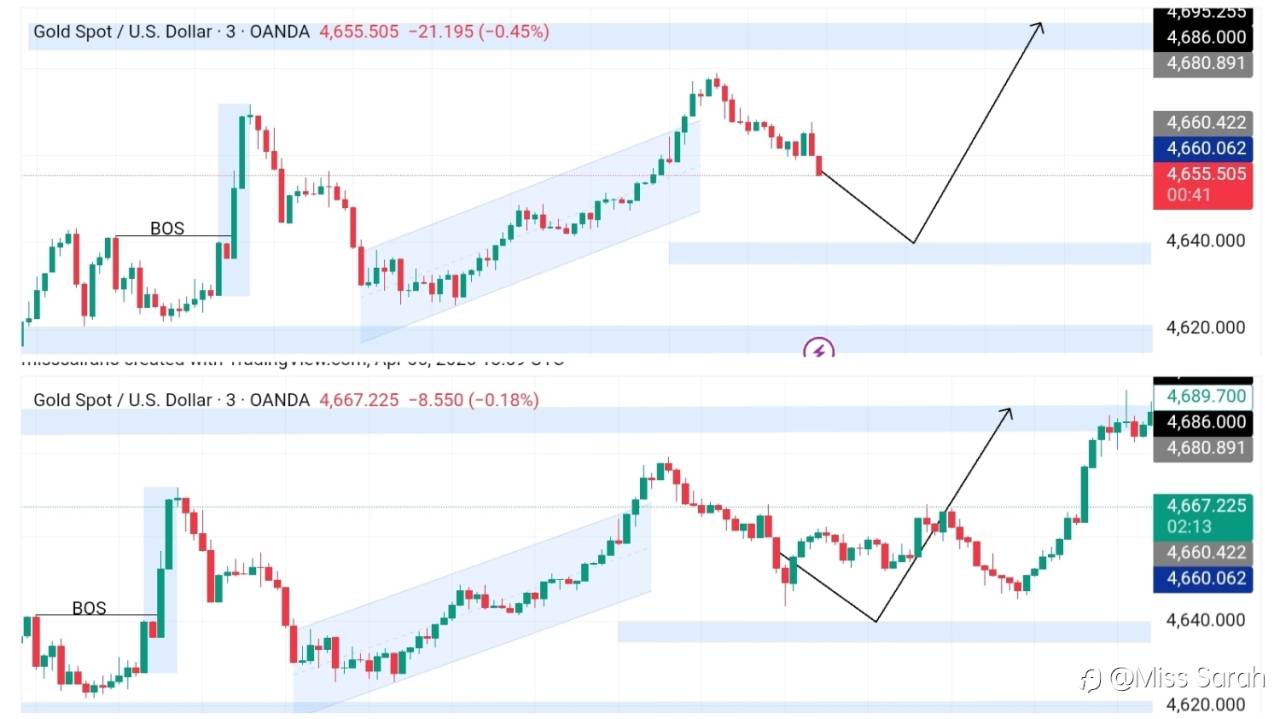Click the 4,689.700 outlined price tag
The image size is (1280, 719).
1203,395
